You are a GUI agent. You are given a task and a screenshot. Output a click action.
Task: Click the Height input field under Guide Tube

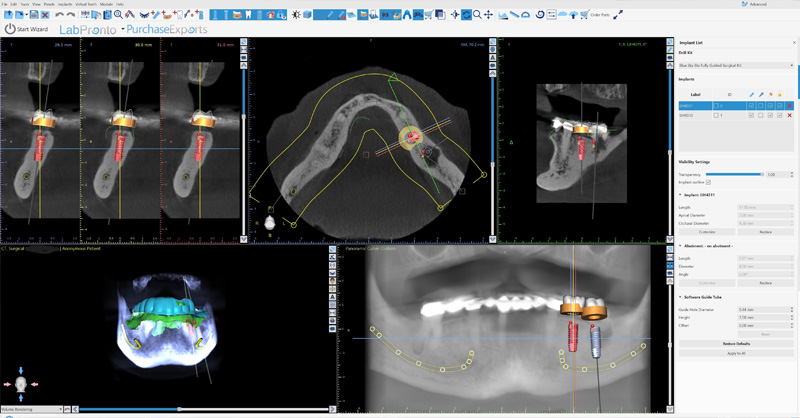click(x=763, y=317)
